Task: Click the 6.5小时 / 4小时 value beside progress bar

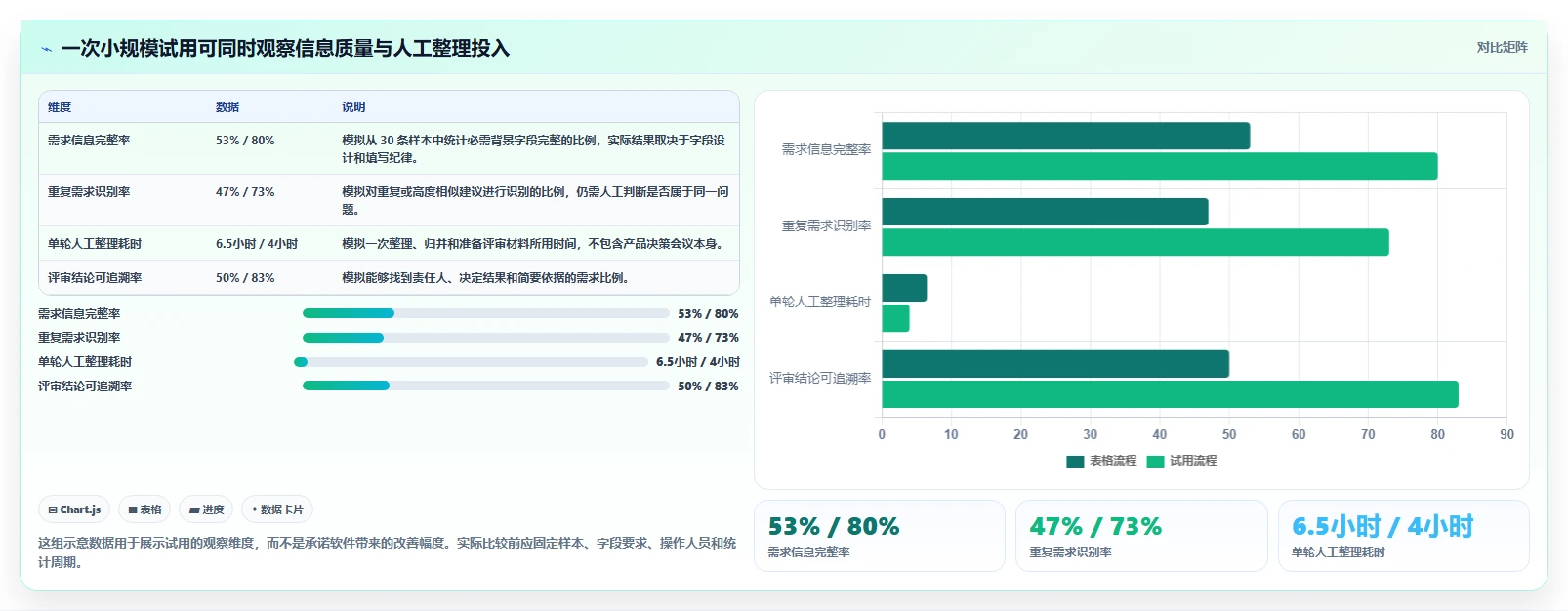Action: (698, 362)
